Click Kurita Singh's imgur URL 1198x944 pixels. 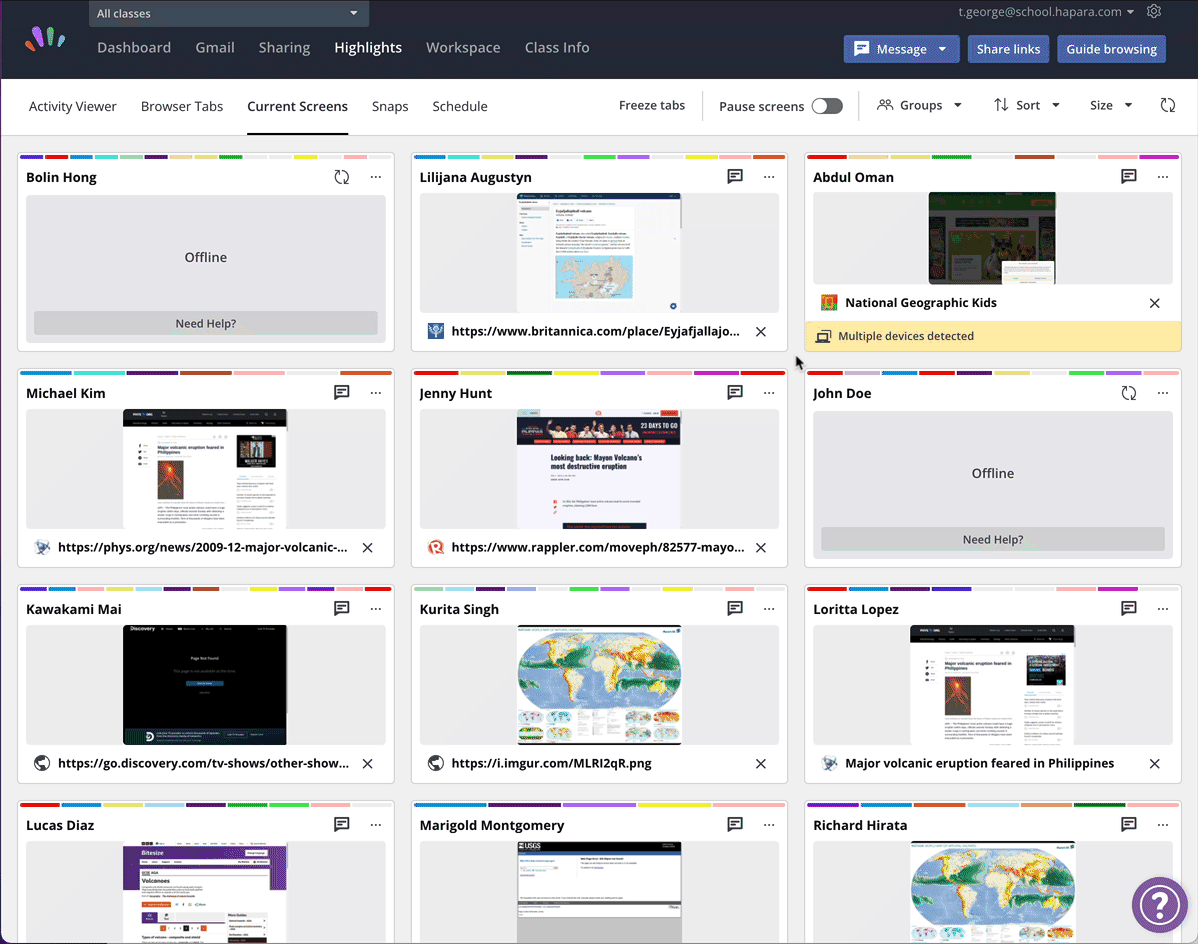tap(552, 764)
